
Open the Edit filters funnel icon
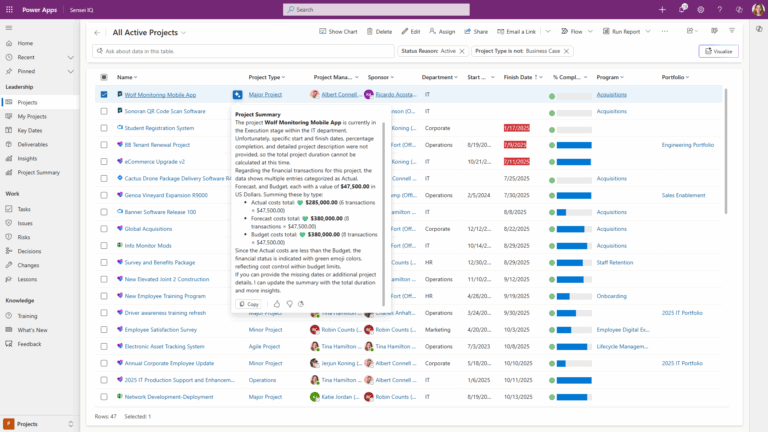[732, 31]
